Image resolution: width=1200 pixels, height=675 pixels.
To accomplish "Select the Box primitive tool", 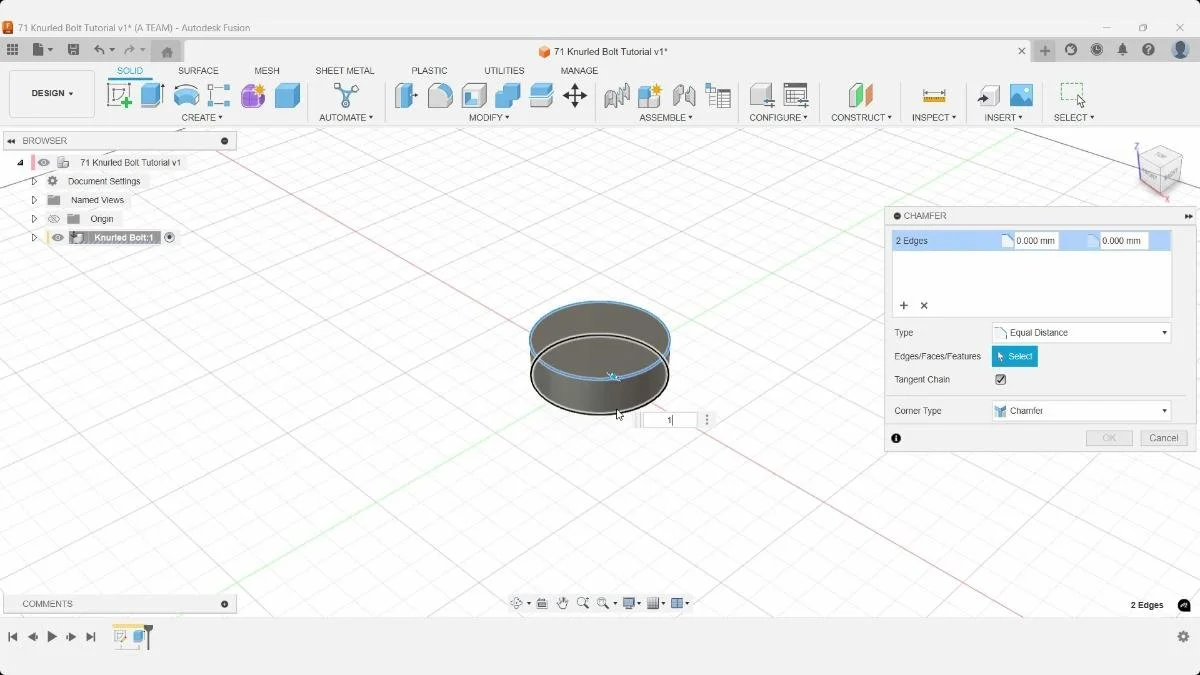I will pos(287,95).
